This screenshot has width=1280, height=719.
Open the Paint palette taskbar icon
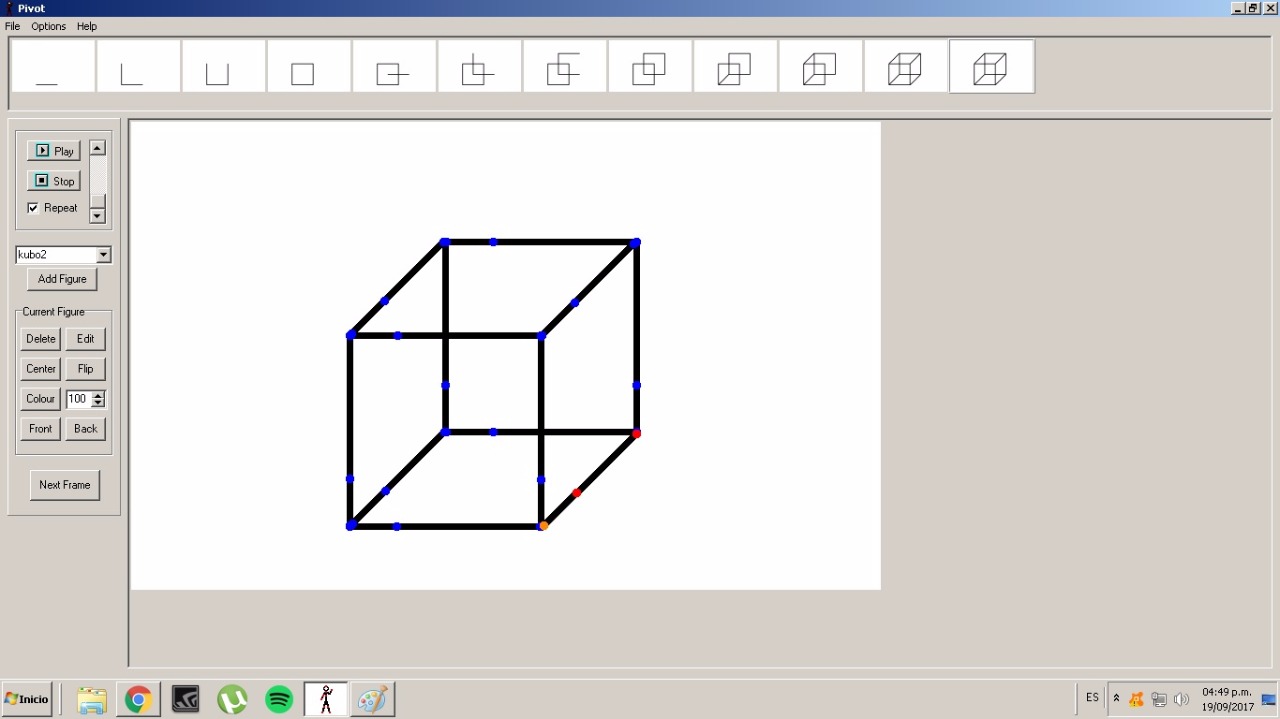click(372, 700)
